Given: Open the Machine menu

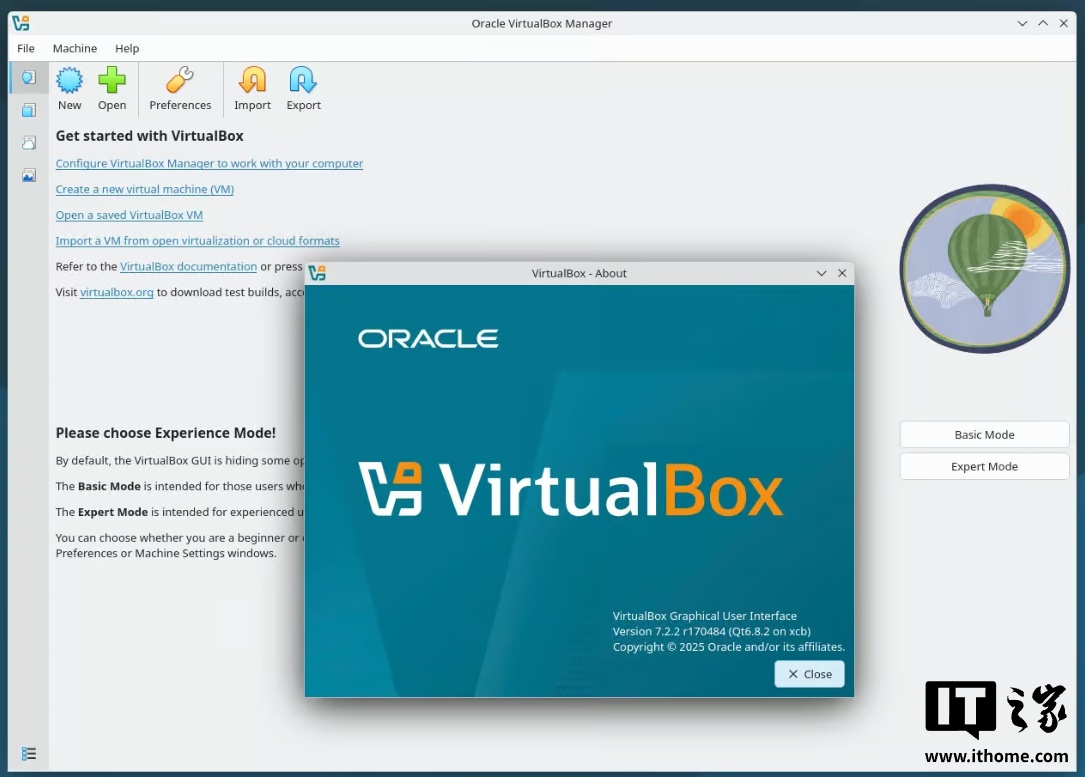Looking at the screenshot, I should 75,48.
